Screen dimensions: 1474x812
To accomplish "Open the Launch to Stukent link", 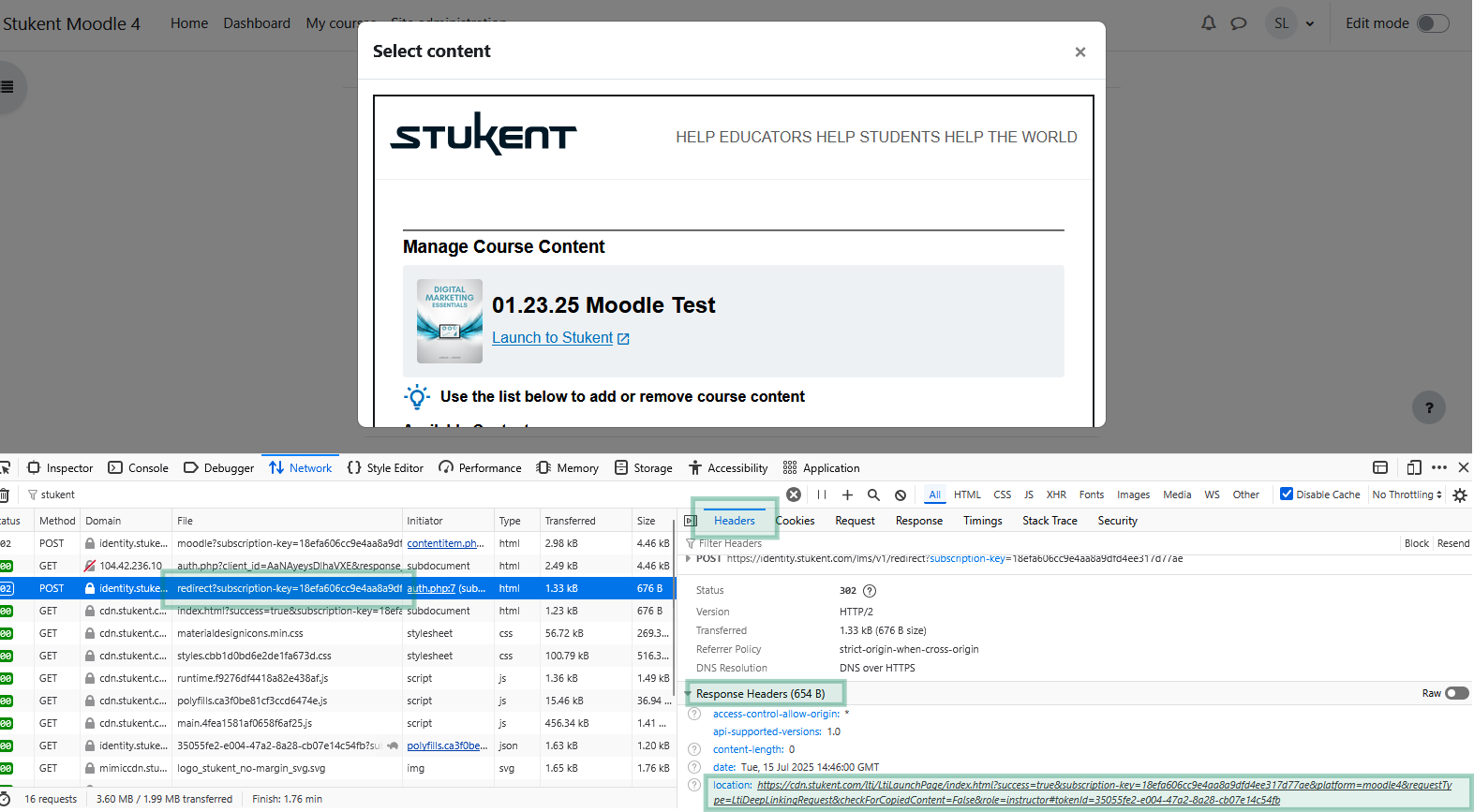I will pyautogui.click(x=560, y=338).
